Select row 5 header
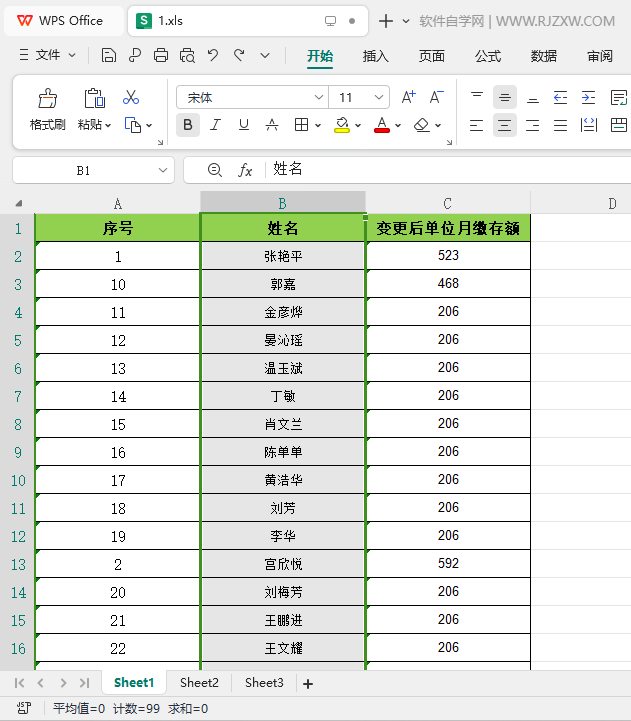 click(x=17, y=340)
